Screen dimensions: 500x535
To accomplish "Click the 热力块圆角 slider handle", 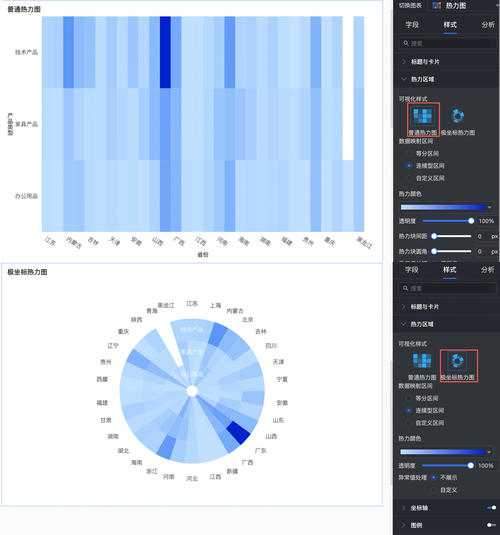I will tap(434, 251).
